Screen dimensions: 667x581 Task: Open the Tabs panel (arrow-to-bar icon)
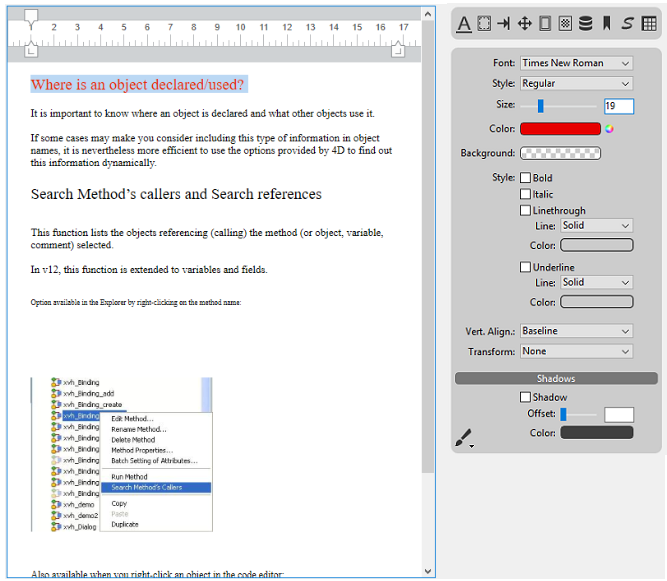tap(504, 24)
